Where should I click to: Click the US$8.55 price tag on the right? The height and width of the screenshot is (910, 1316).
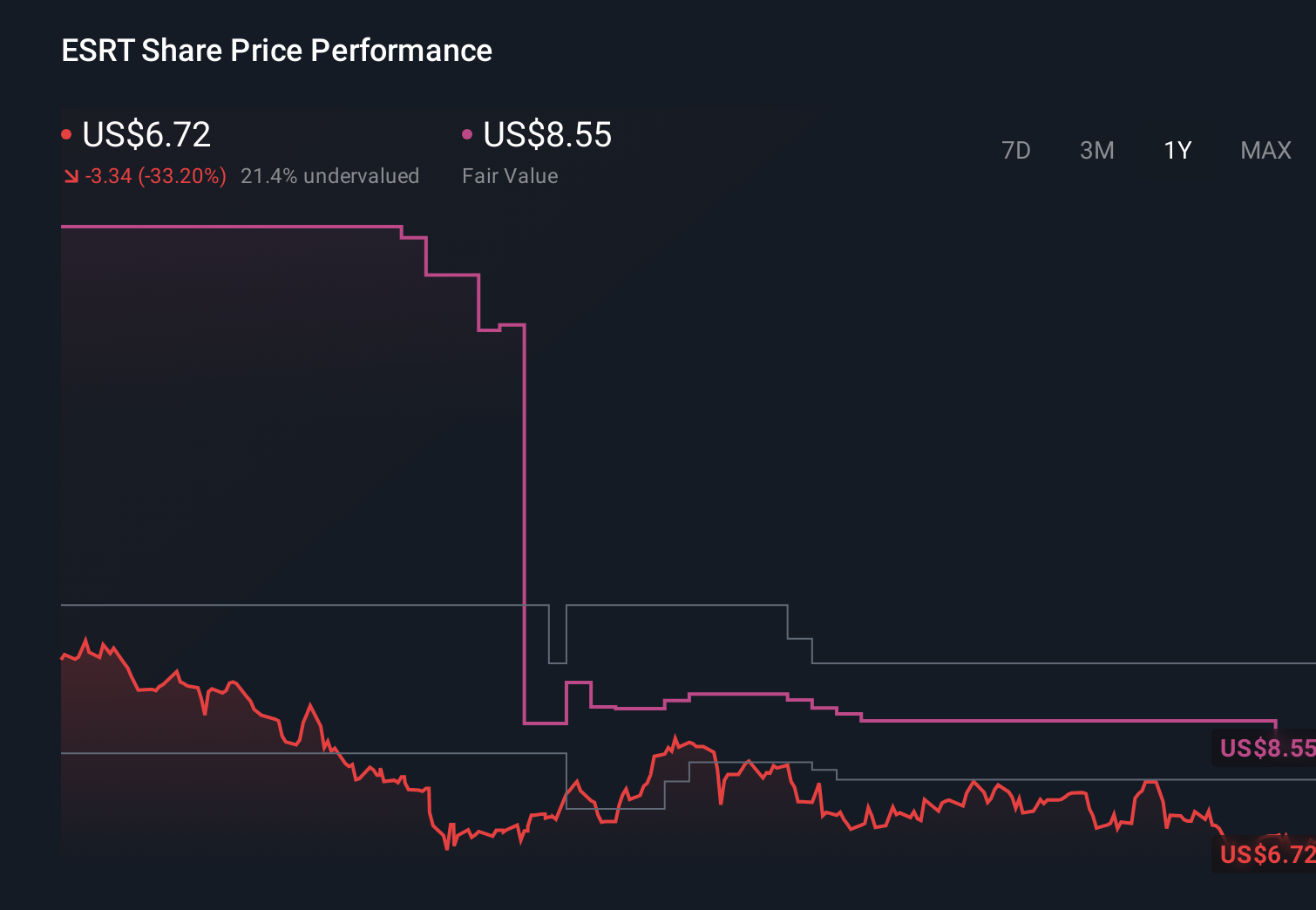coord(1266,748)
